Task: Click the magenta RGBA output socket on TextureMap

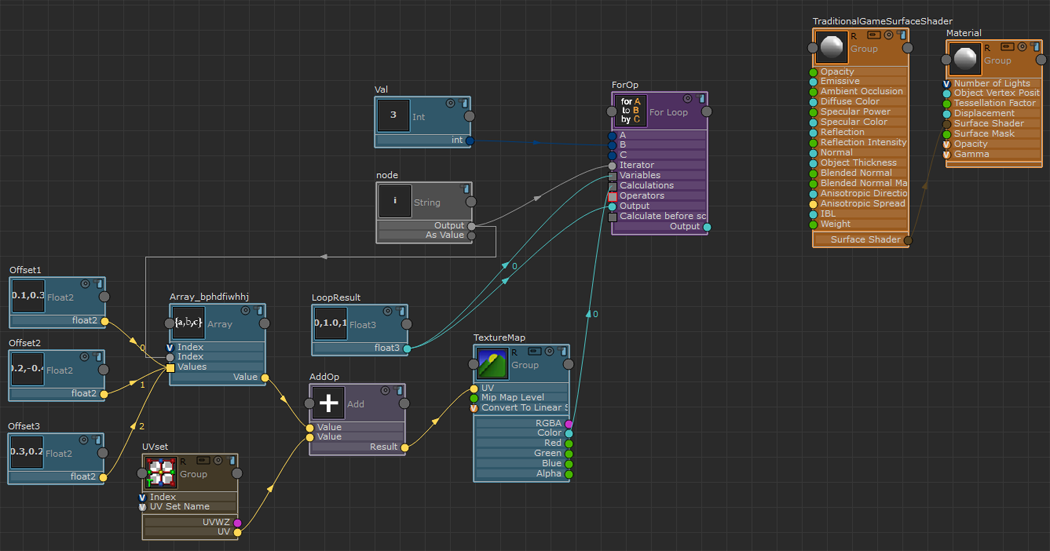Action: 569,424
